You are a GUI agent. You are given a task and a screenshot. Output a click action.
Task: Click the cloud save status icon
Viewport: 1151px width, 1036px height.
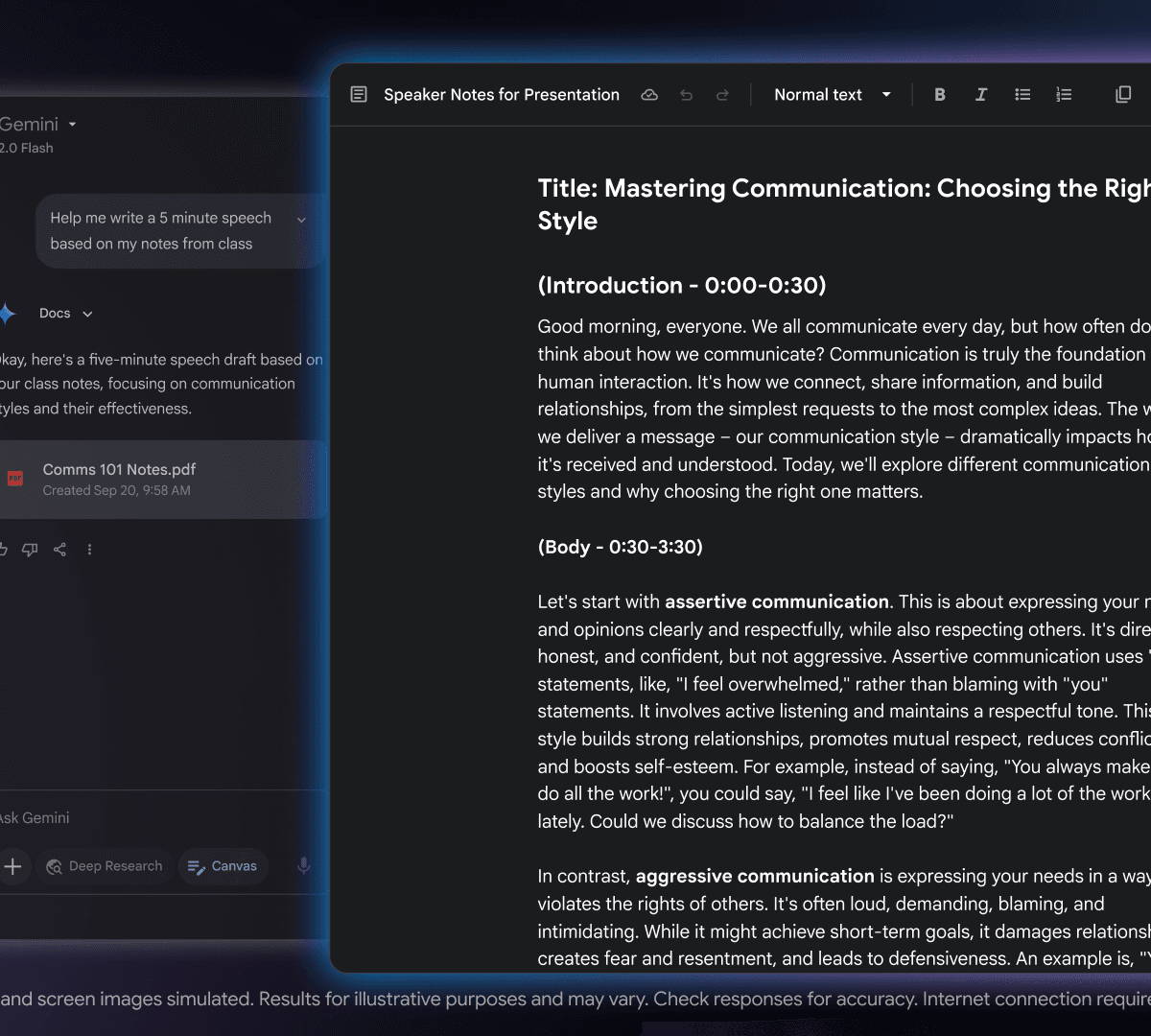(649, 95)
